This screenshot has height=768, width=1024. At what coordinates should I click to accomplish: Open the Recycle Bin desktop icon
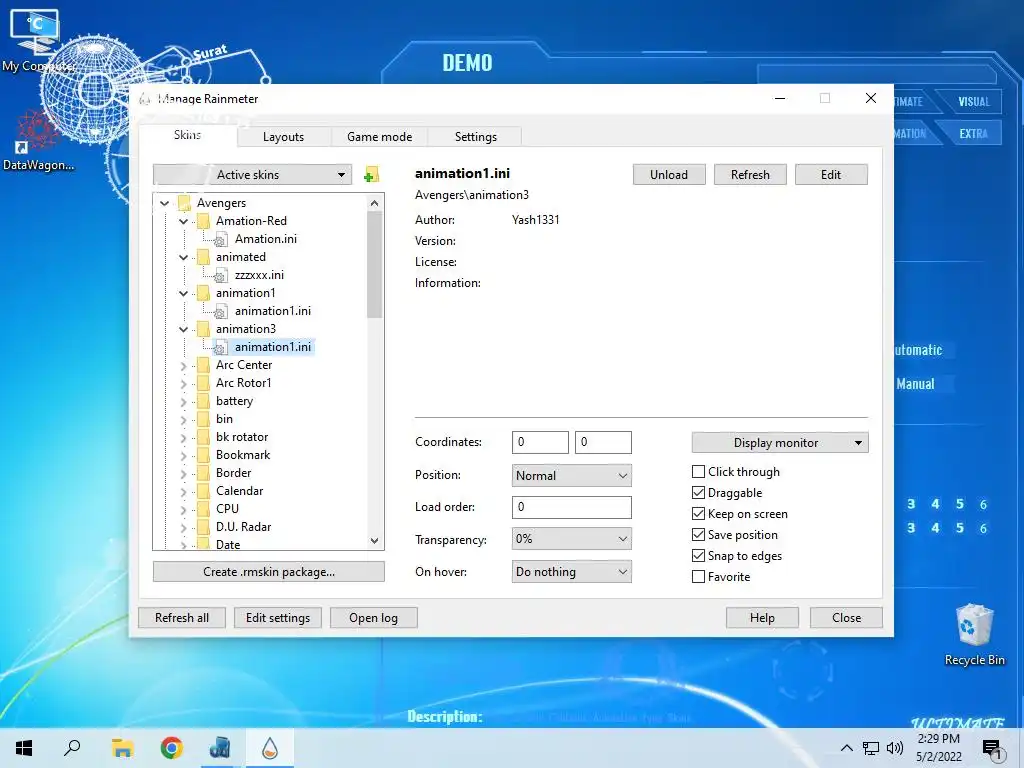(x=974, y=633)
